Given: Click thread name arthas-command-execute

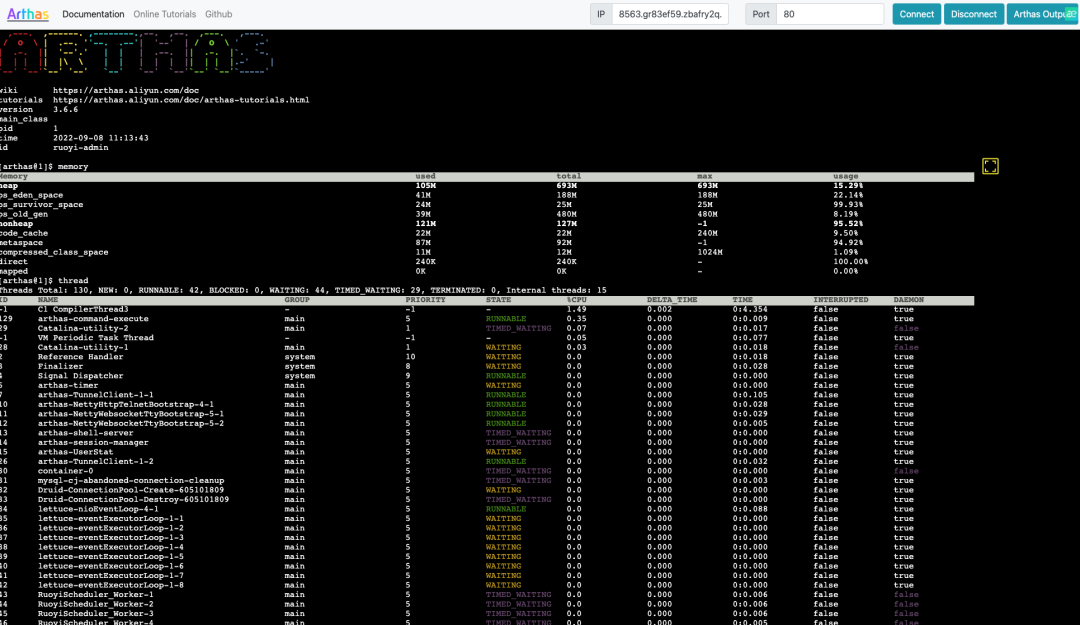Looking at the screenshot, I should [x=93, y=319].
